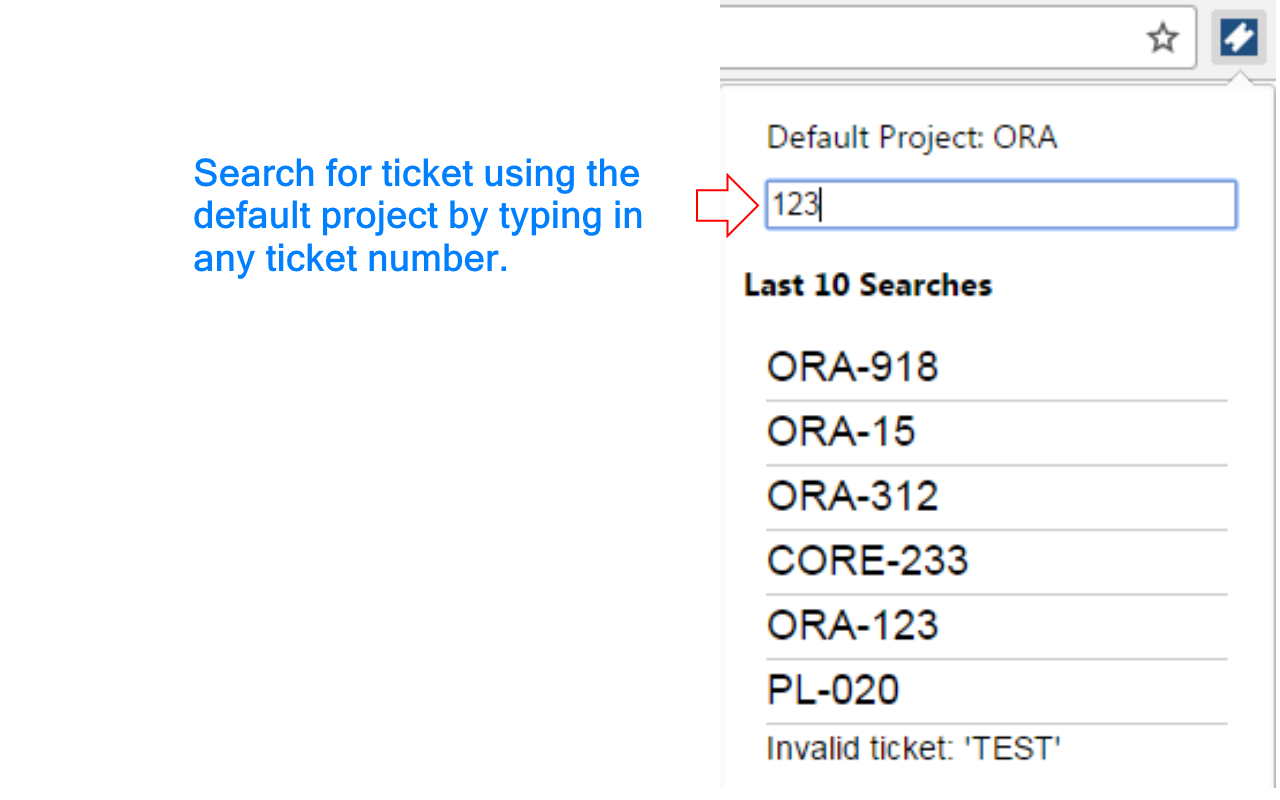Click the JIRA extension icon in the toolbar
This screenshot has width=1280, height=800.
point(1239,36)
